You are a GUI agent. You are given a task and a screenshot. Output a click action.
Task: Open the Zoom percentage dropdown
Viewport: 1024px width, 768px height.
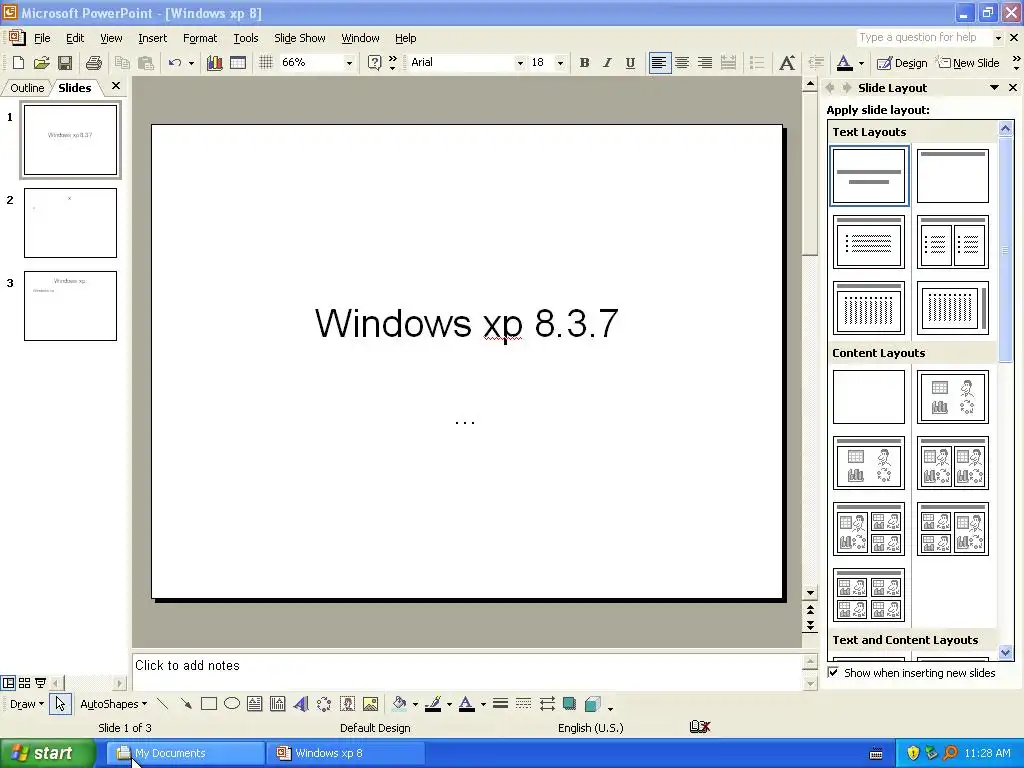[x=349, y=63]
